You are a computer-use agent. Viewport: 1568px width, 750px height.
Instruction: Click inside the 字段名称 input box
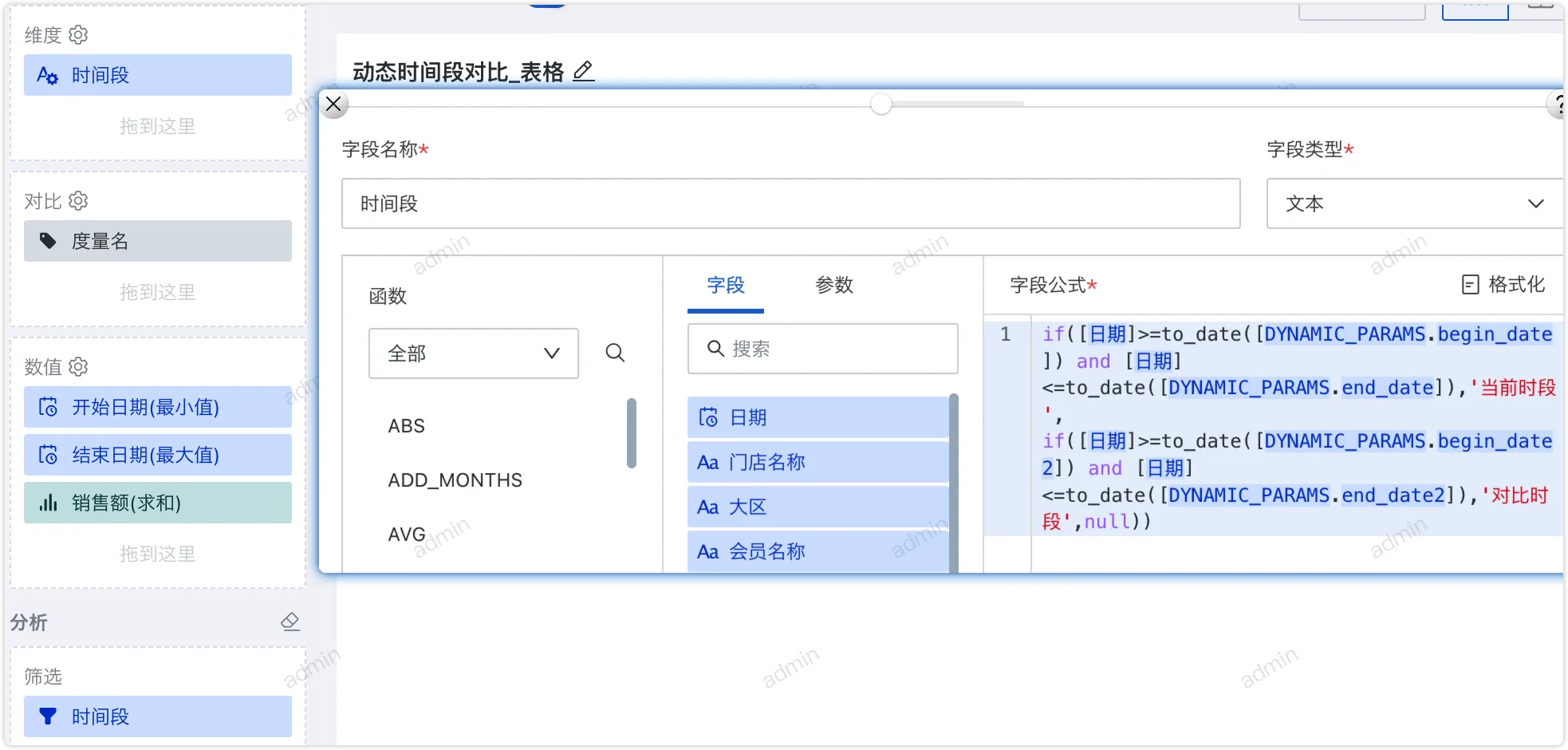tap(790, 203)
